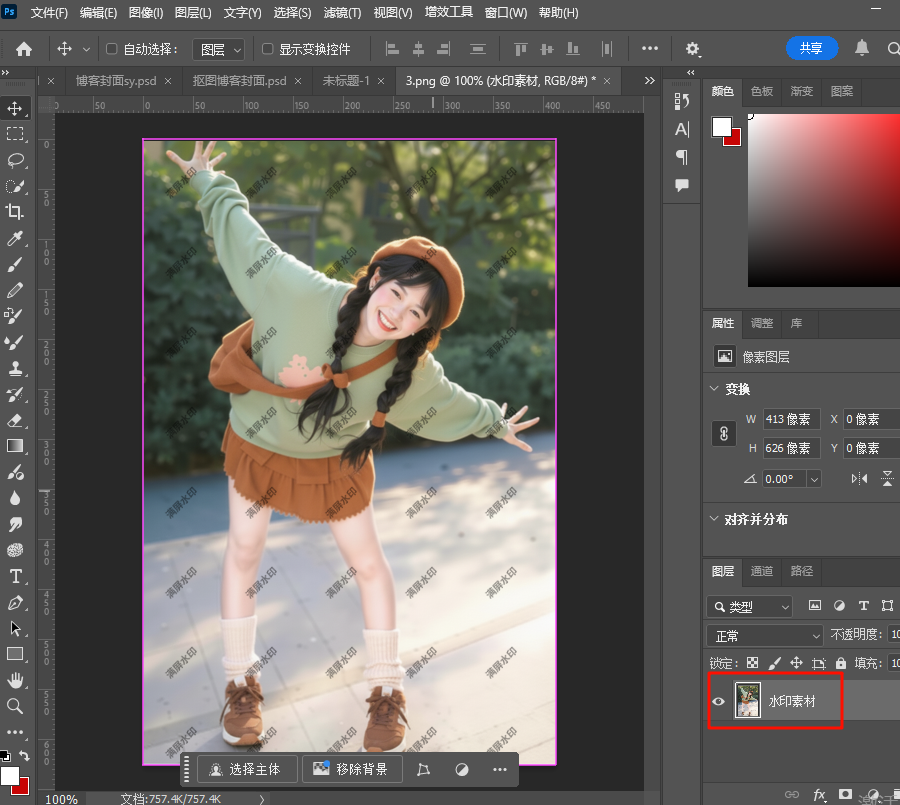Select the Lasso tool
Screen dimensions: 900x805
[x=16, y=160]
